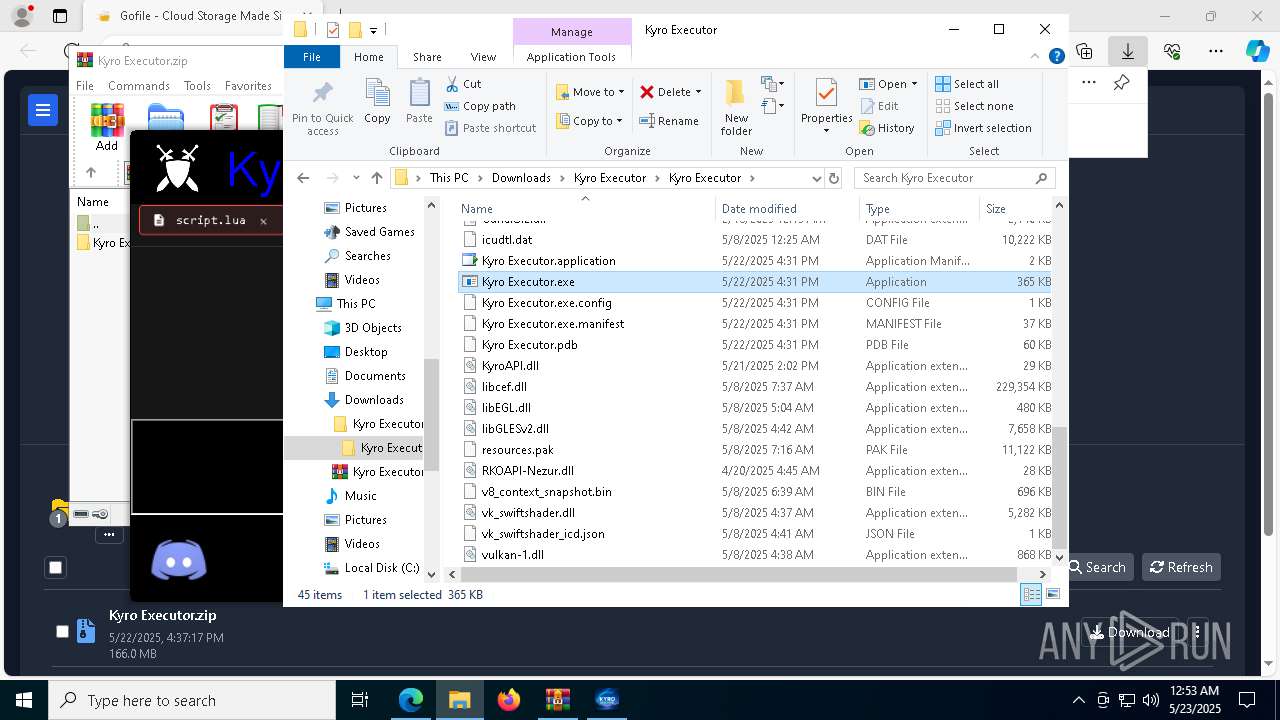This screenshot has width=1280, height=720.
Task: Click Edit in Open group
Action: (x=878, y=106)
